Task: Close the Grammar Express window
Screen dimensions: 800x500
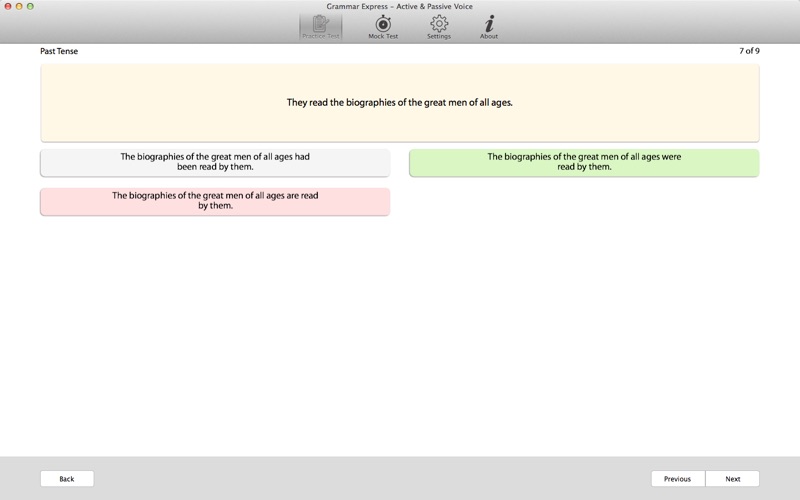Action: (8, 7)
